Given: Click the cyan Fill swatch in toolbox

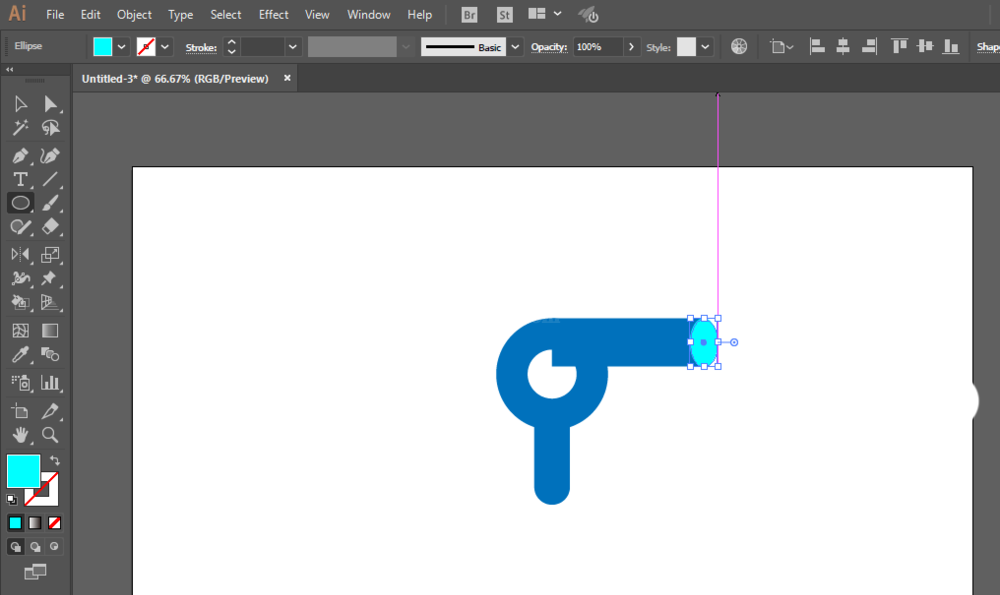Looking at the screenshot, I should click(x=24, y=471).
